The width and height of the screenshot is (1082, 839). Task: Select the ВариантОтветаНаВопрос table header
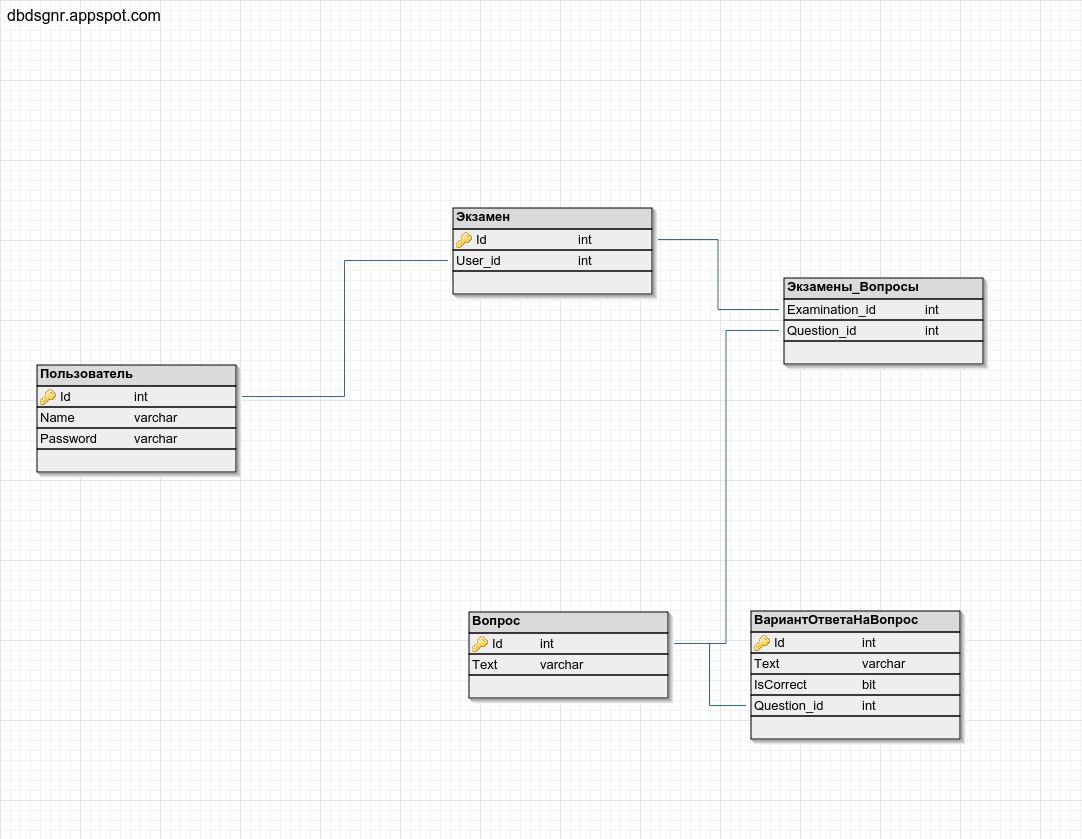855,620
